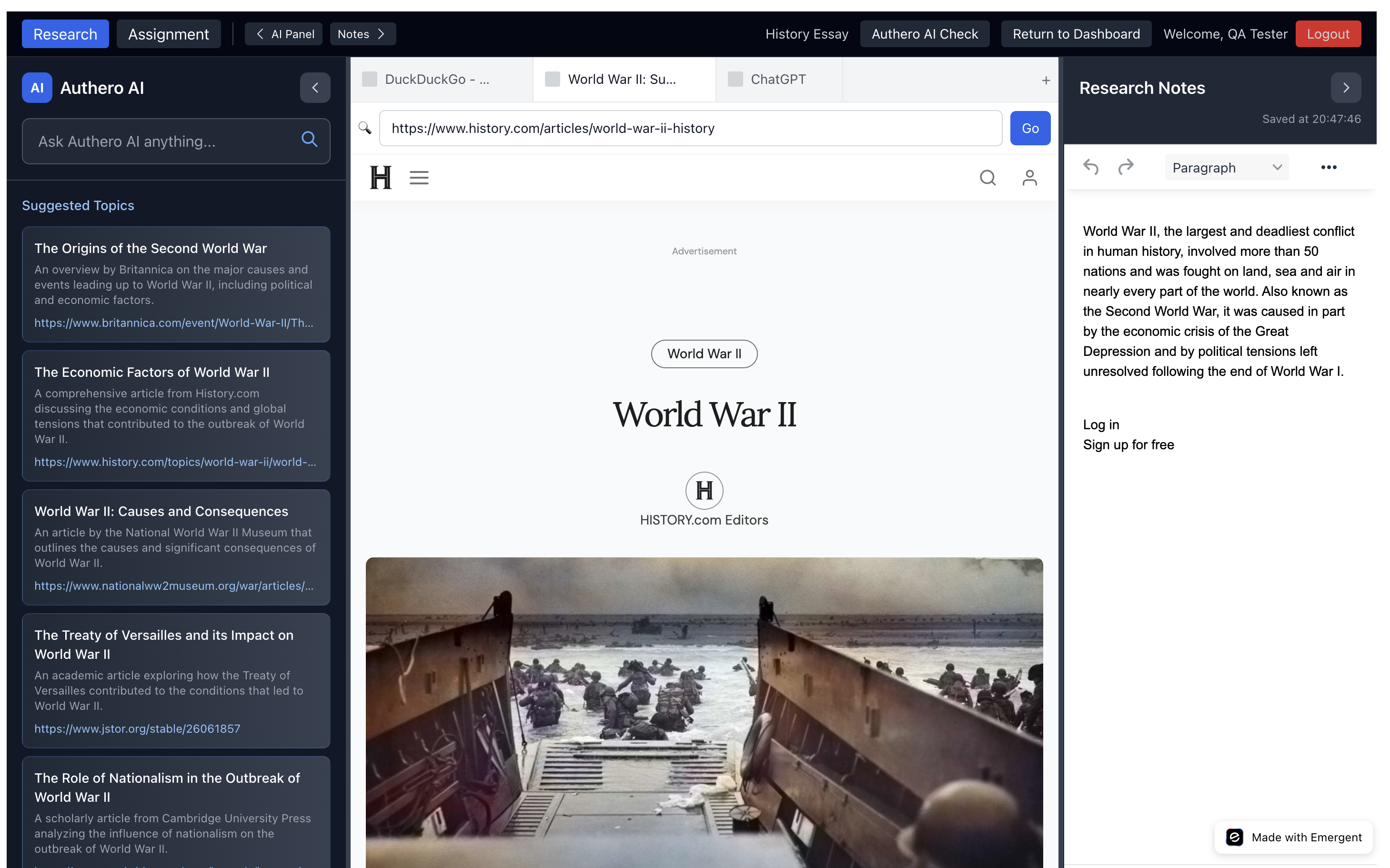This screenshot has width=1390, height=868.
Task: Open the Paragraph style dropdown
Action: (x=1227, y=167)
